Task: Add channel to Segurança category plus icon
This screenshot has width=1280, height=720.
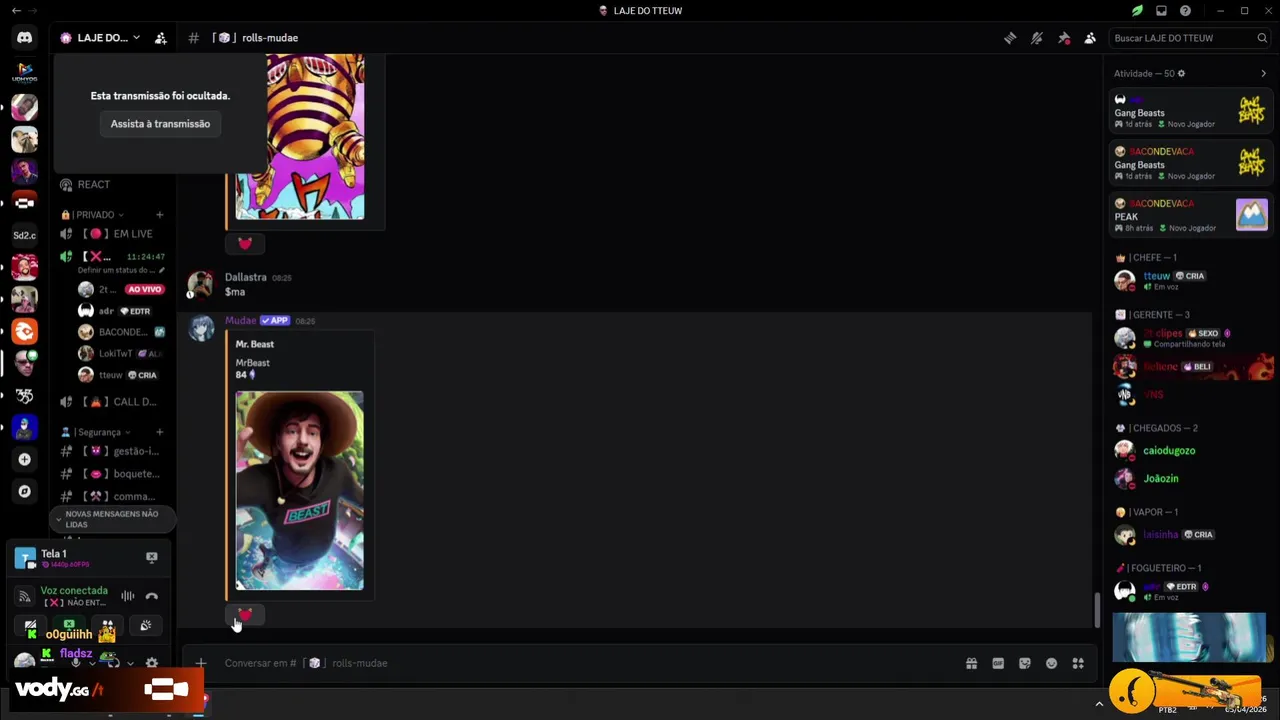Action: tap(159, 432)
